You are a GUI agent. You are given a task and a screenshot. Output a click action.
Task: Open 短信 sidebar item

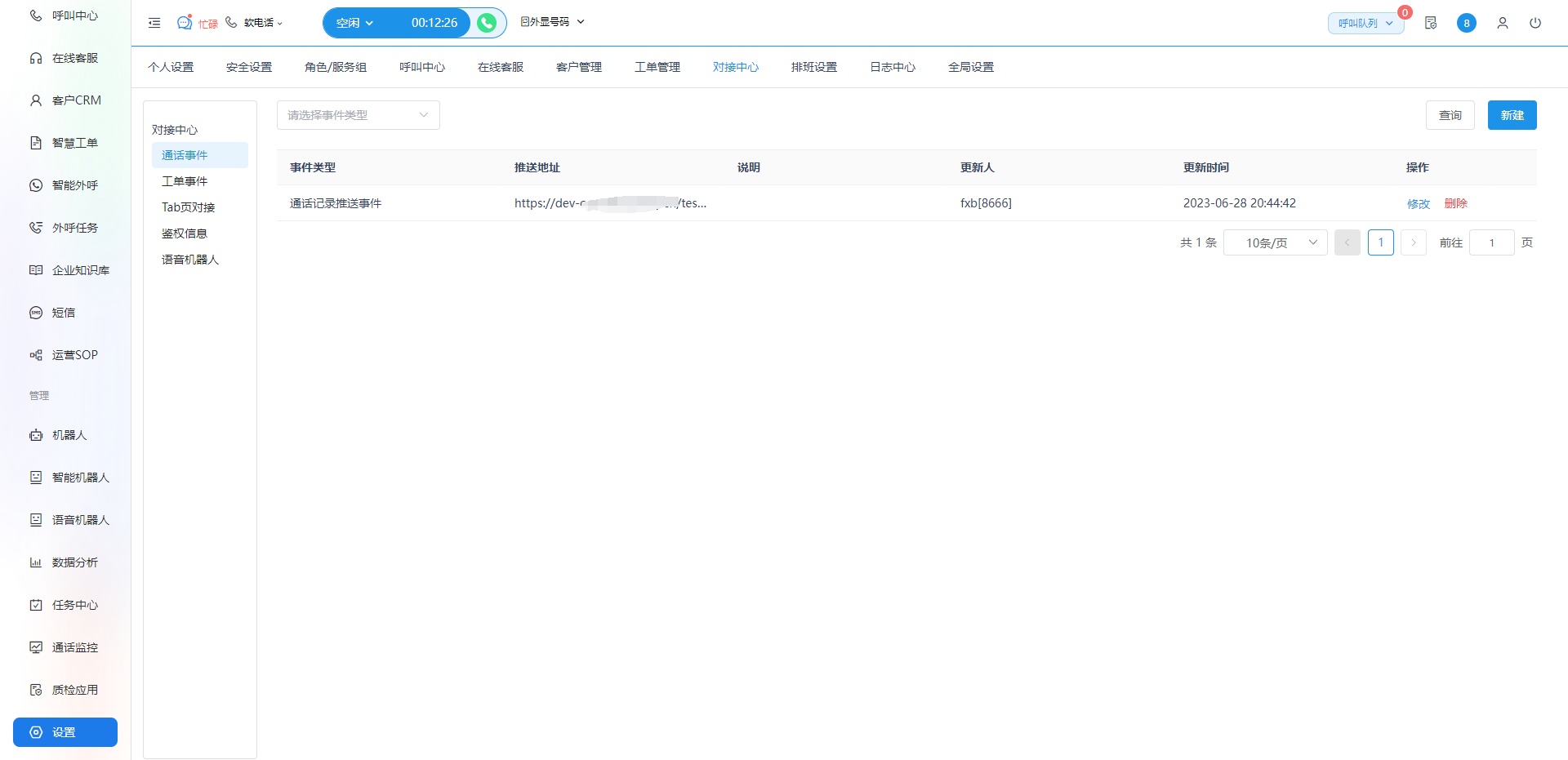[x=65, y=313]
